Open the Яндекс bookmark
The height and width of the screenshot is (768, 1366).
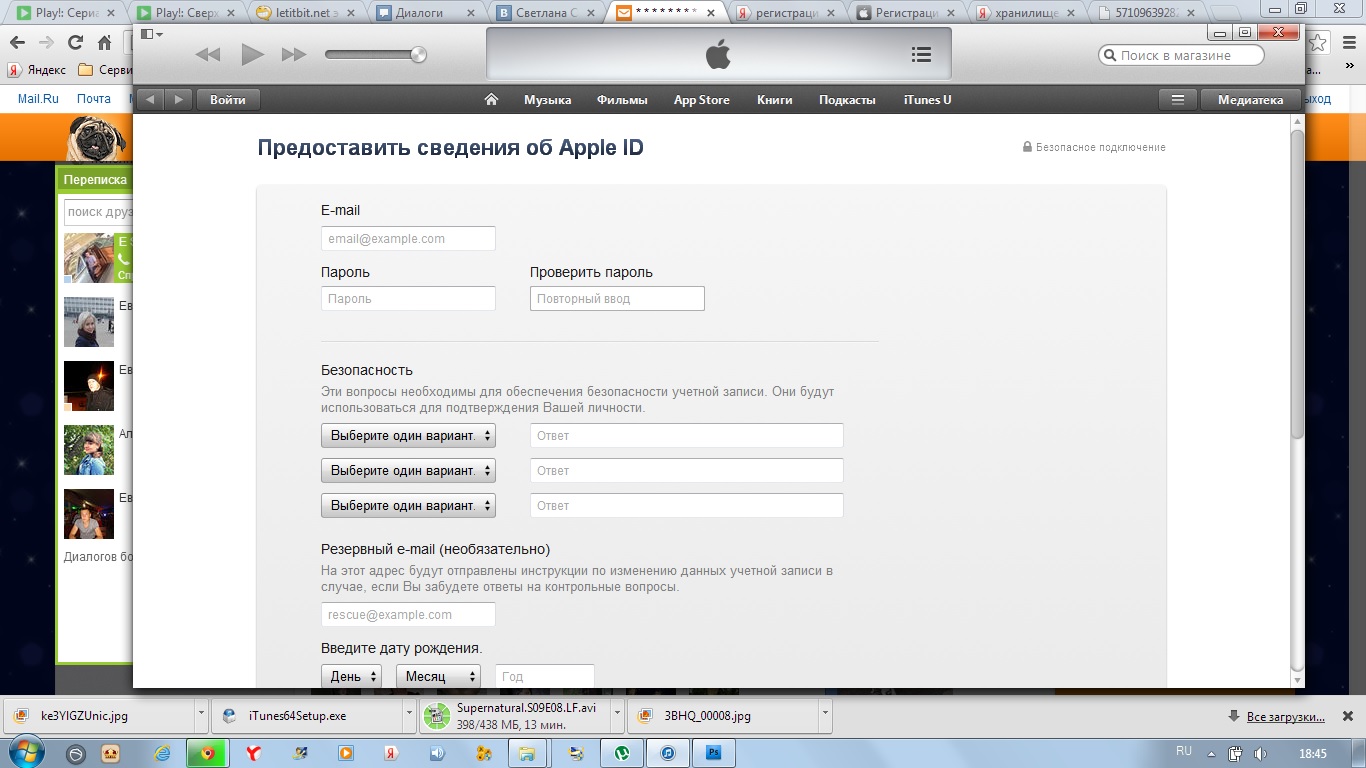tap(37, 70)
